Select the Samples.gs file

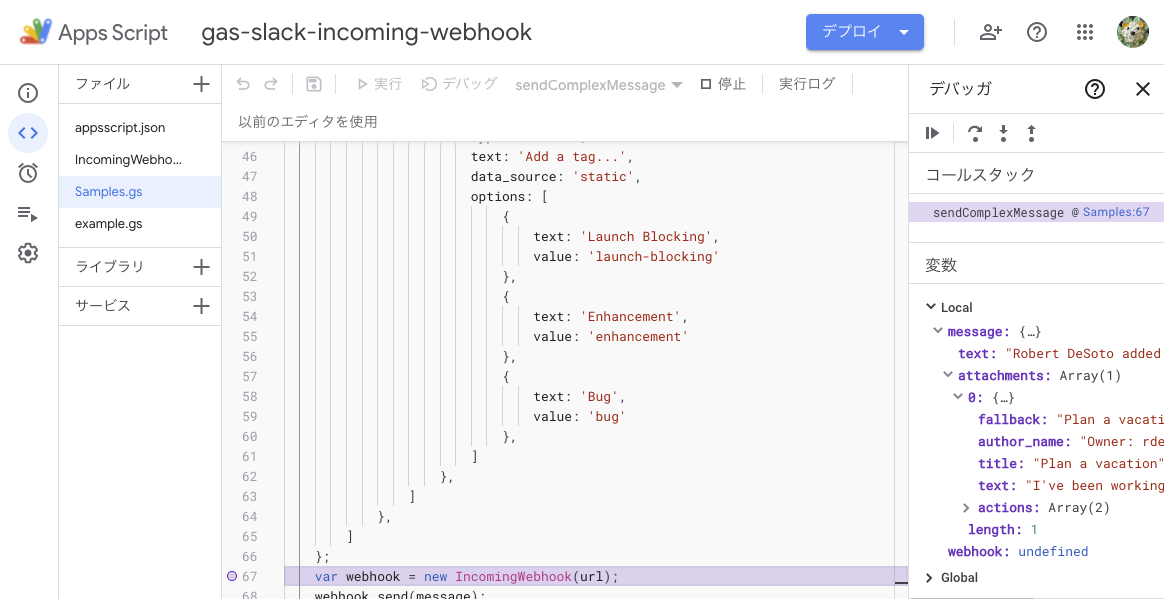click(140, 192)
